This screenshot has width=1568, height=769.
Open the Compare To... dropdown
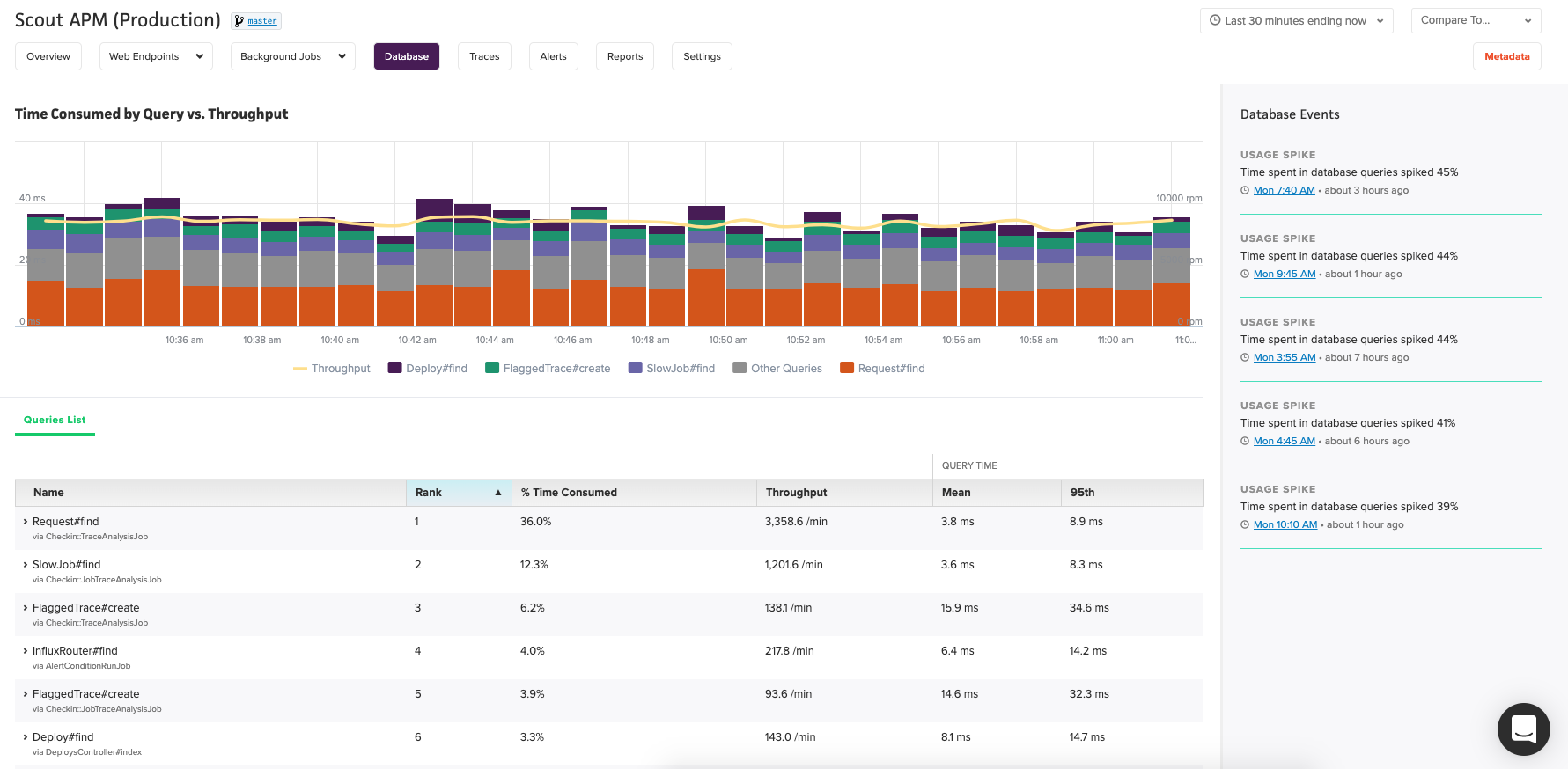(1476, 20)
